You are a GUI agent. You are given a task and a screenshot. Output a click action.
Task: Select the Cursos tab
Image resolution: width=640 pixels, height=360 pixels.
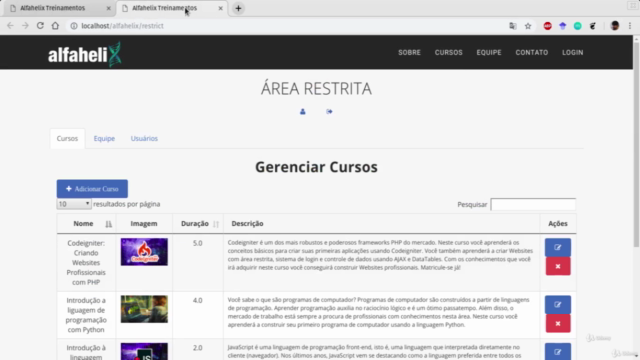point(67,138)
